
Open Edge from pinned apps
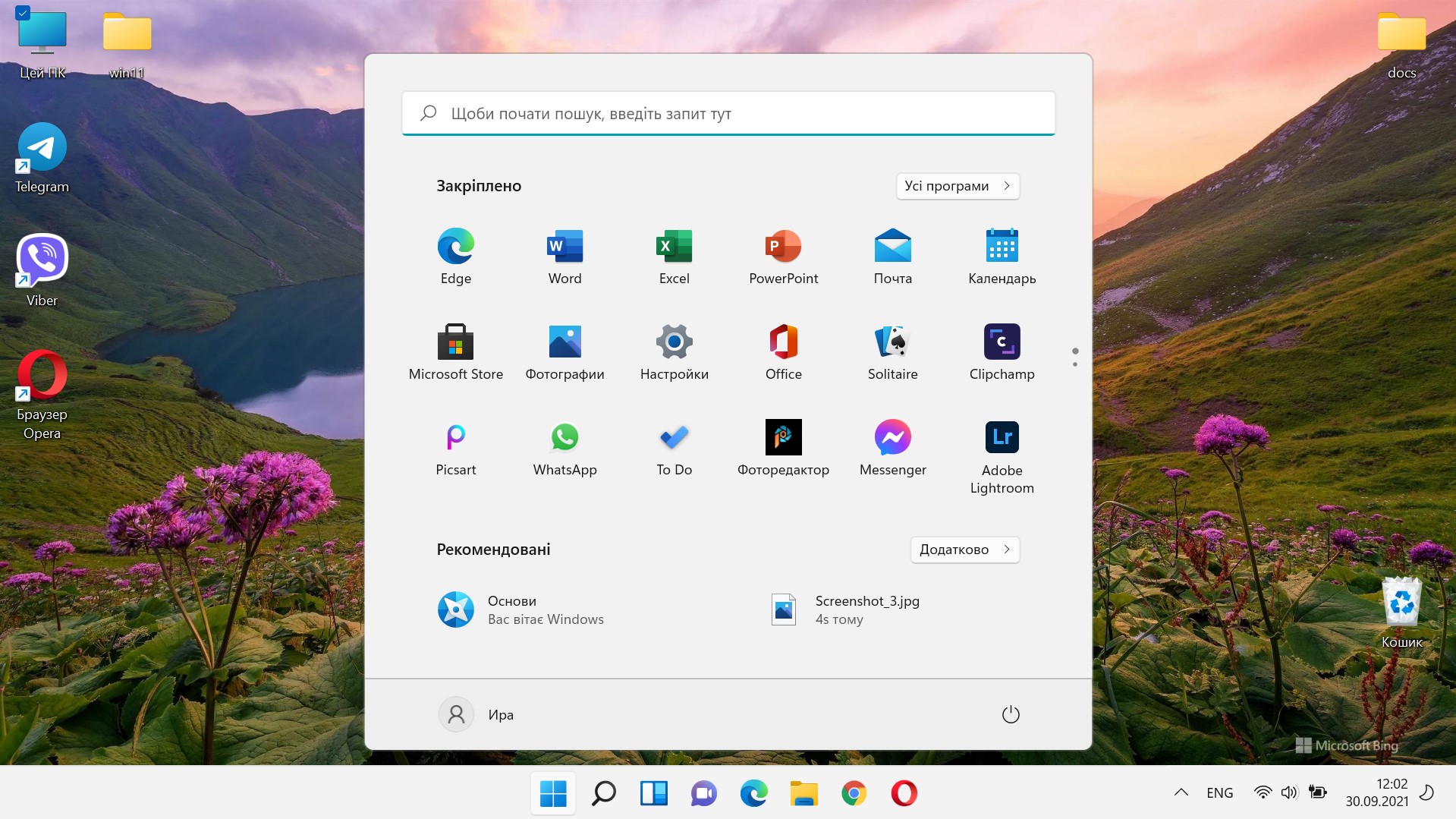click(456, 257)
